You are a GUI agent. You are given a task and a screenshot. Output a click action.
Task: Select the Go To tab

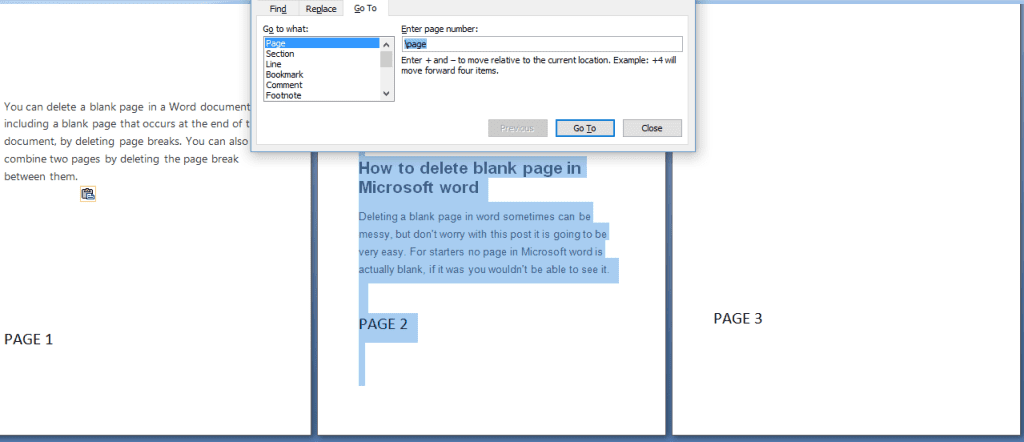(366, 8)
